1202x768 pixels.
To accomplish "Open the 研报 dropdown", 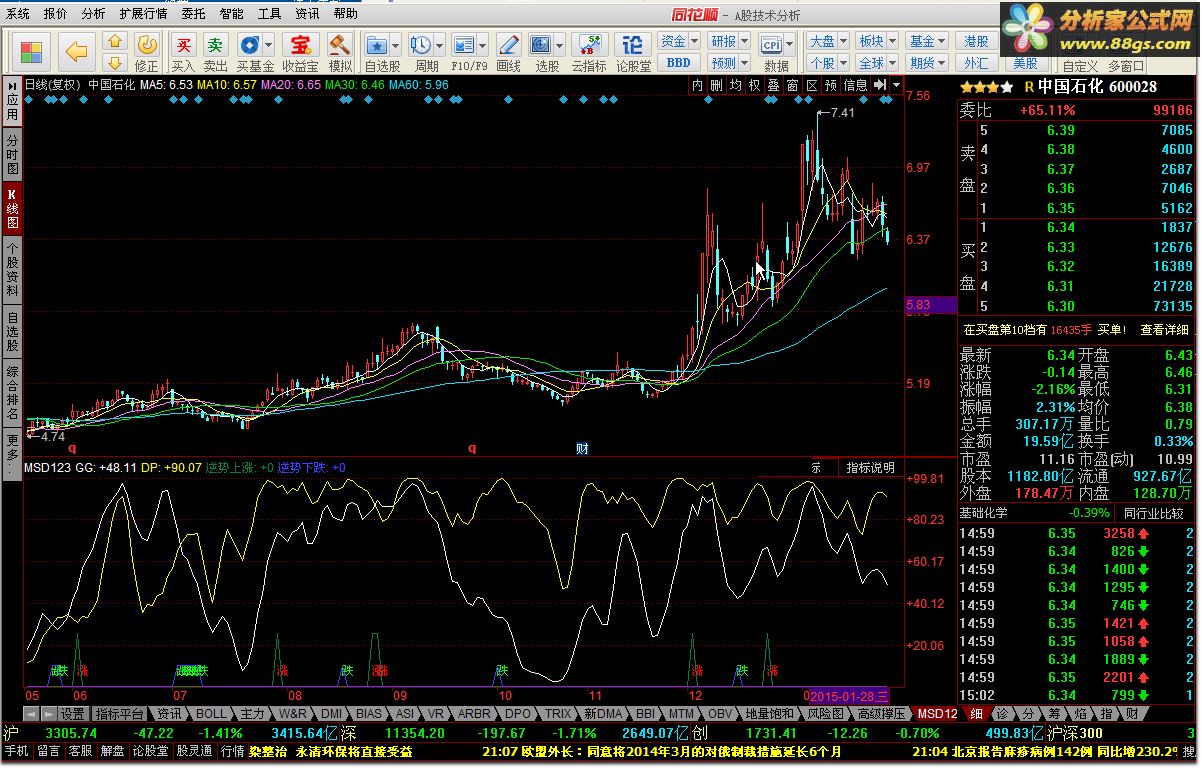I will click(x=728, y=41).
